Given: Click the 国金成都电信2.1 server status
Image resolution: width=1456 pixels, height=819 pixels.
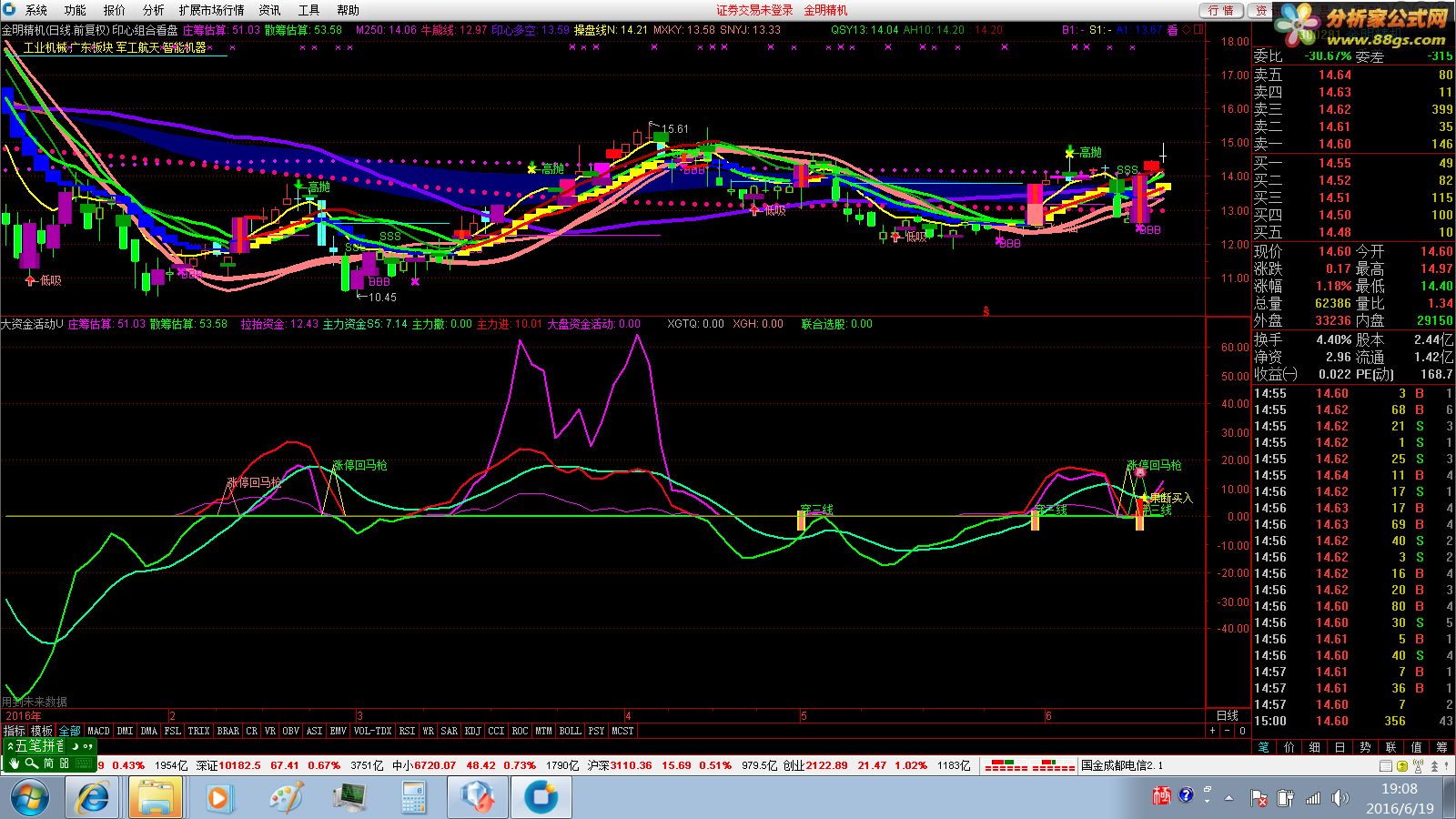Looking at the screenshot, I should (x=1122, y=765).
